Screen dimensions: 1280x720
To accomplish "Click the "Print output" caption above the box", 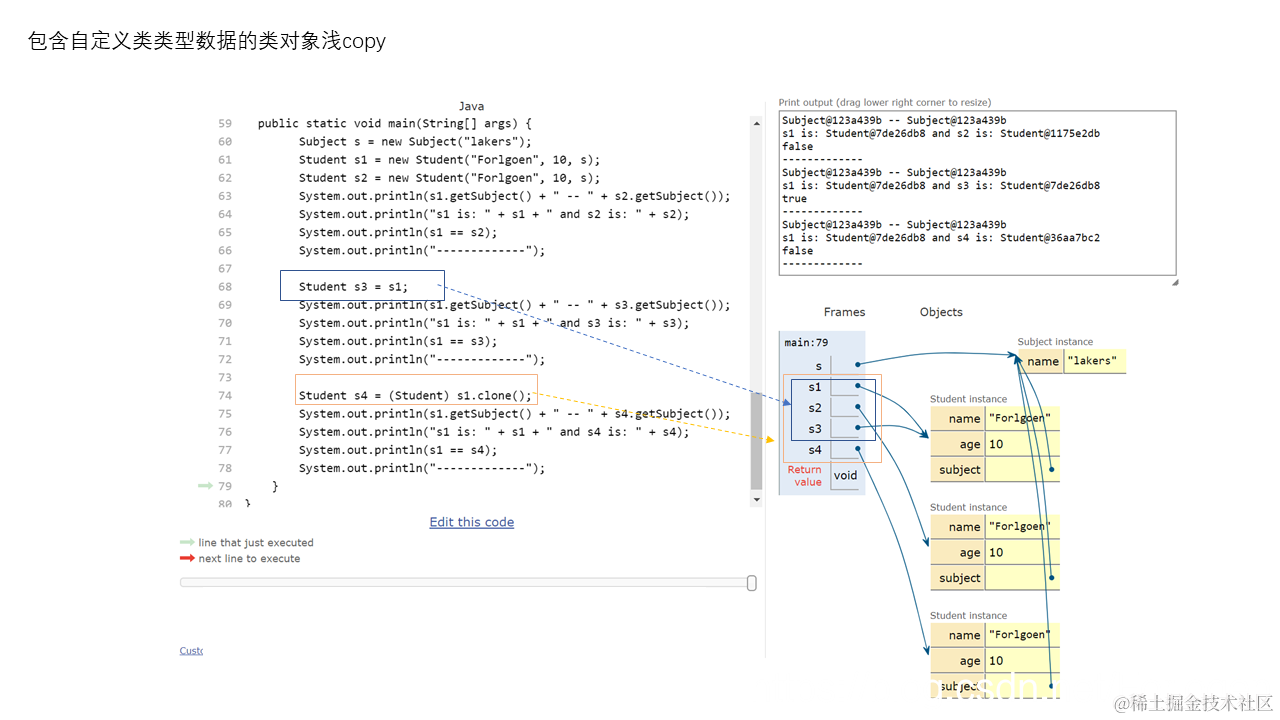I will pyautogui.click(x=885, y=102).
